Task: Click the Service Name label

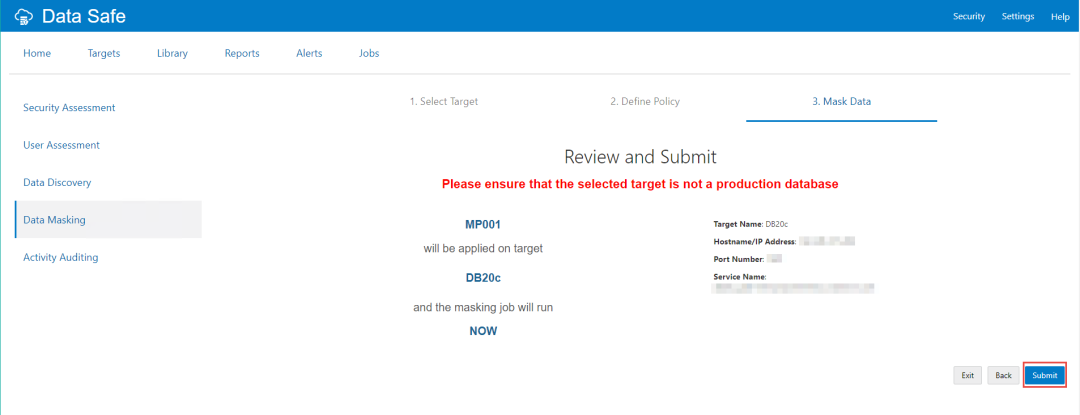Action: tap(740, 277)
